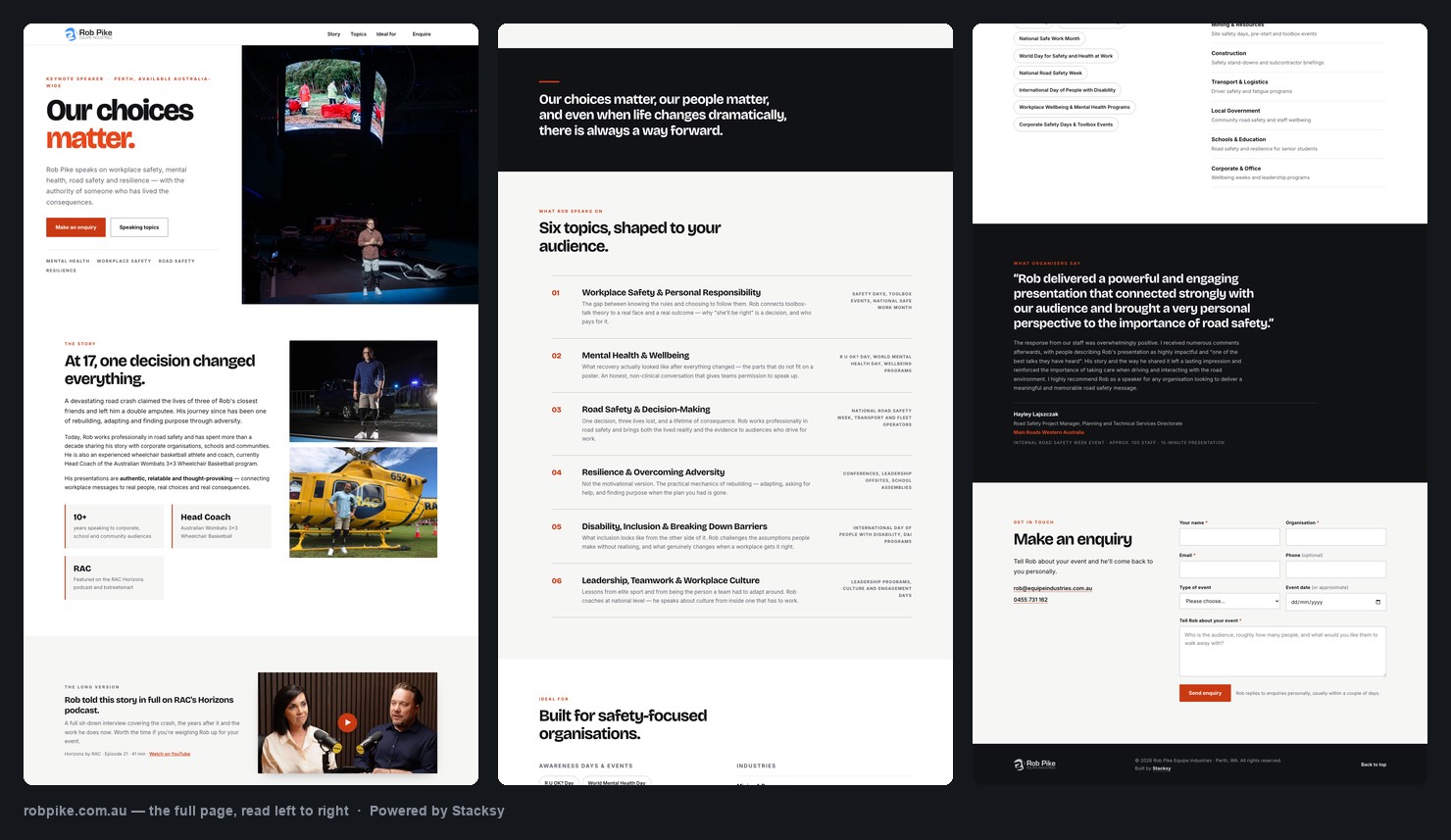
Task: Submit with the Send enquiry button
Action: click(x=1205, y=693)
